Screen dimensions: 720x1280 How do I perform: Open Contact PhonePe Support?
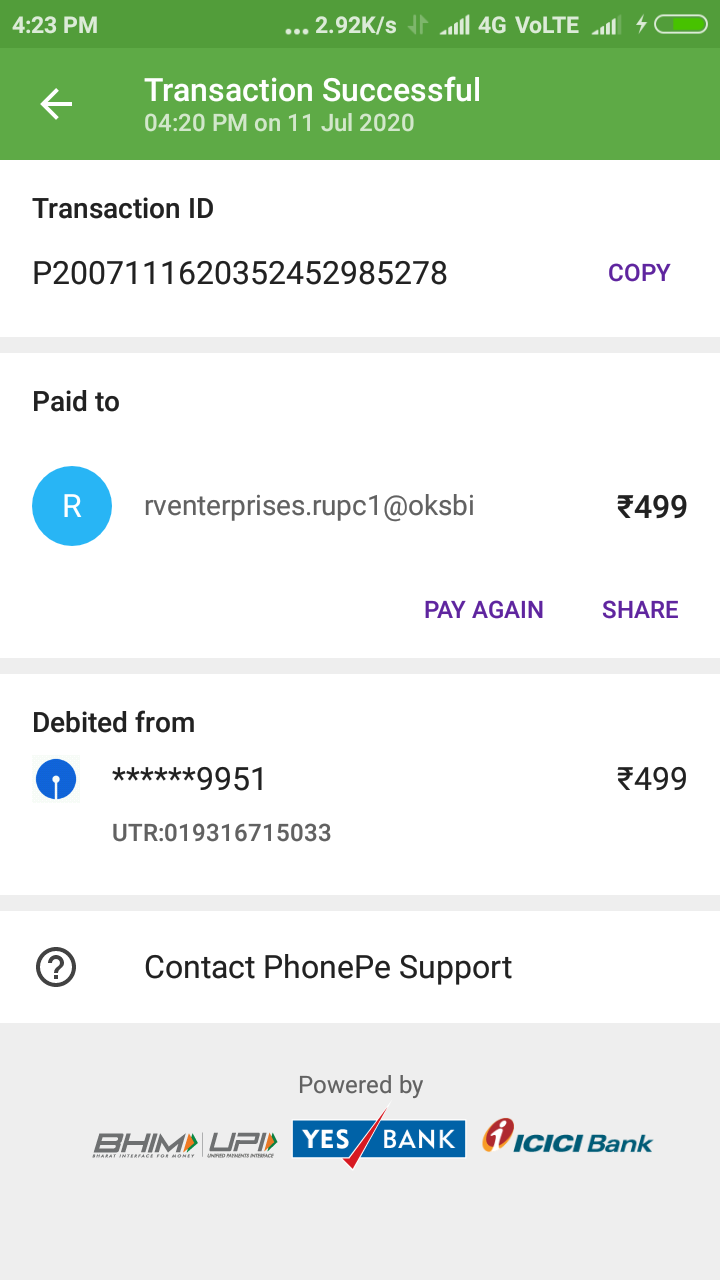pyautogui.click(x=328, y=967)
